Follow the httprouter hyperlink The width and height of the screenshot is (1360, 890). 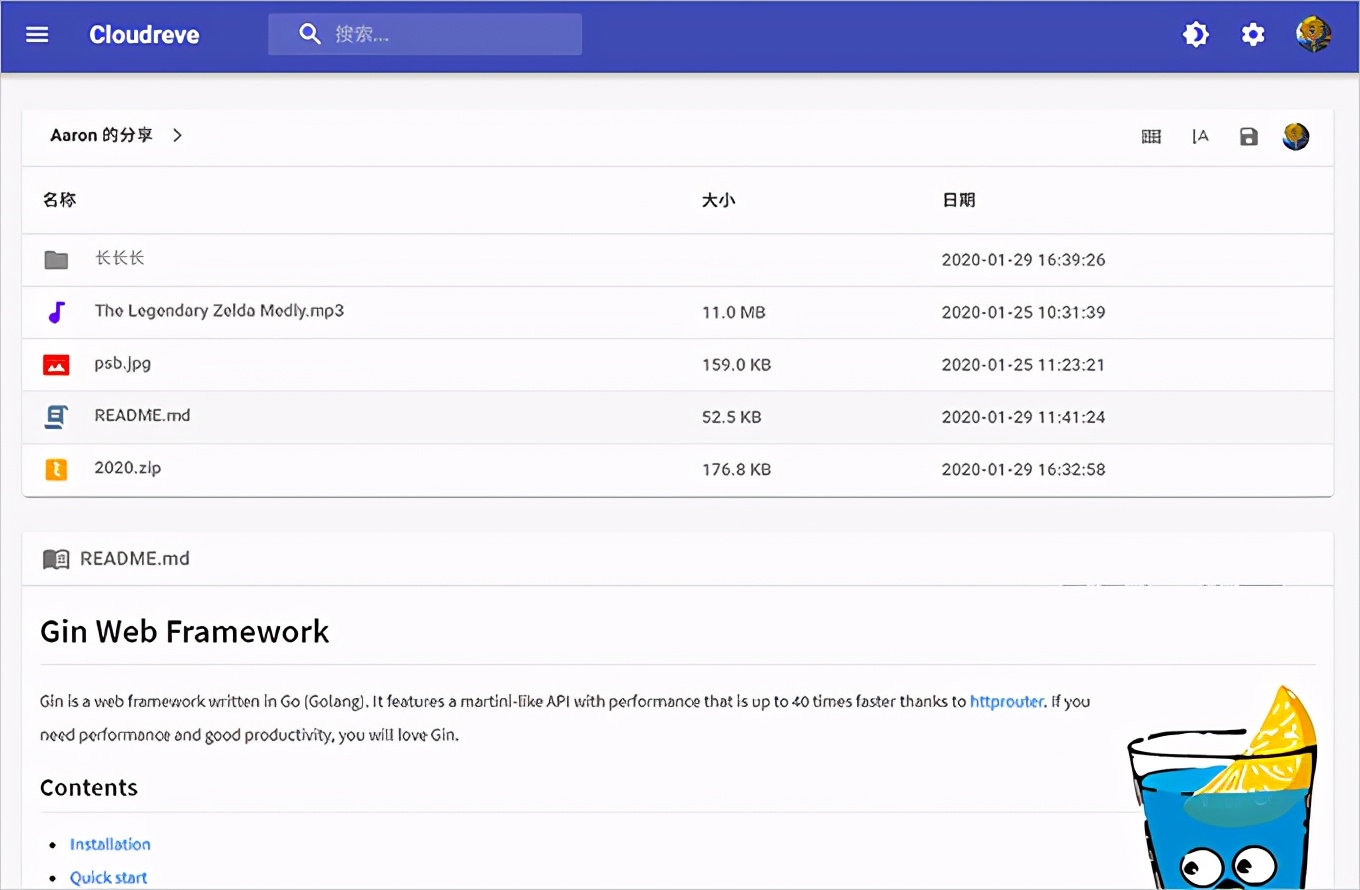pos(1007,701)
